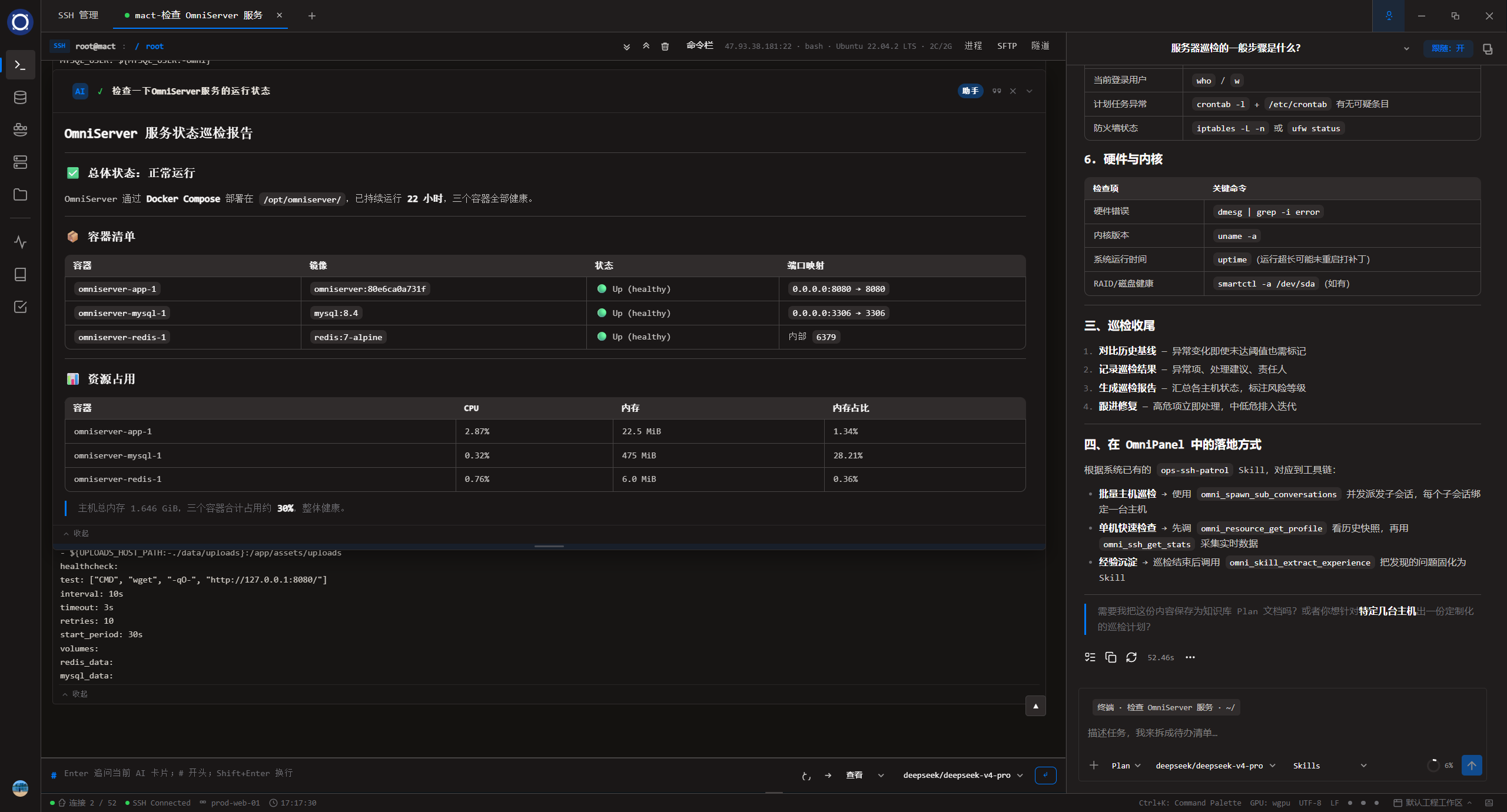
Task: Click the double-chevron-down icon in session toolbar
Action: tap(626, 46)
